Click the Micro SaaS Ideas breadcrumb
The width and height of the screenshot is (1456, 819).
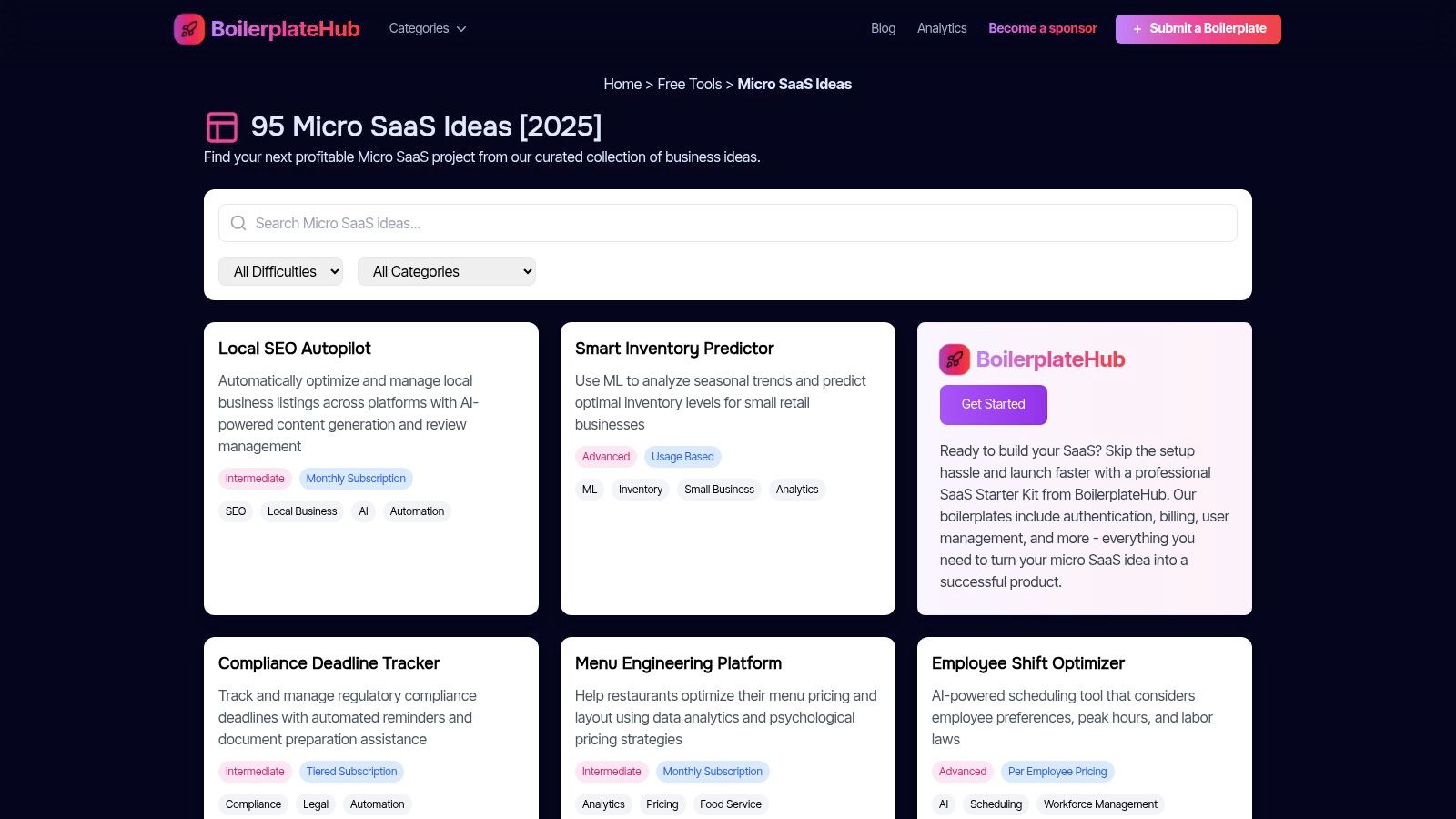[794, 84]
